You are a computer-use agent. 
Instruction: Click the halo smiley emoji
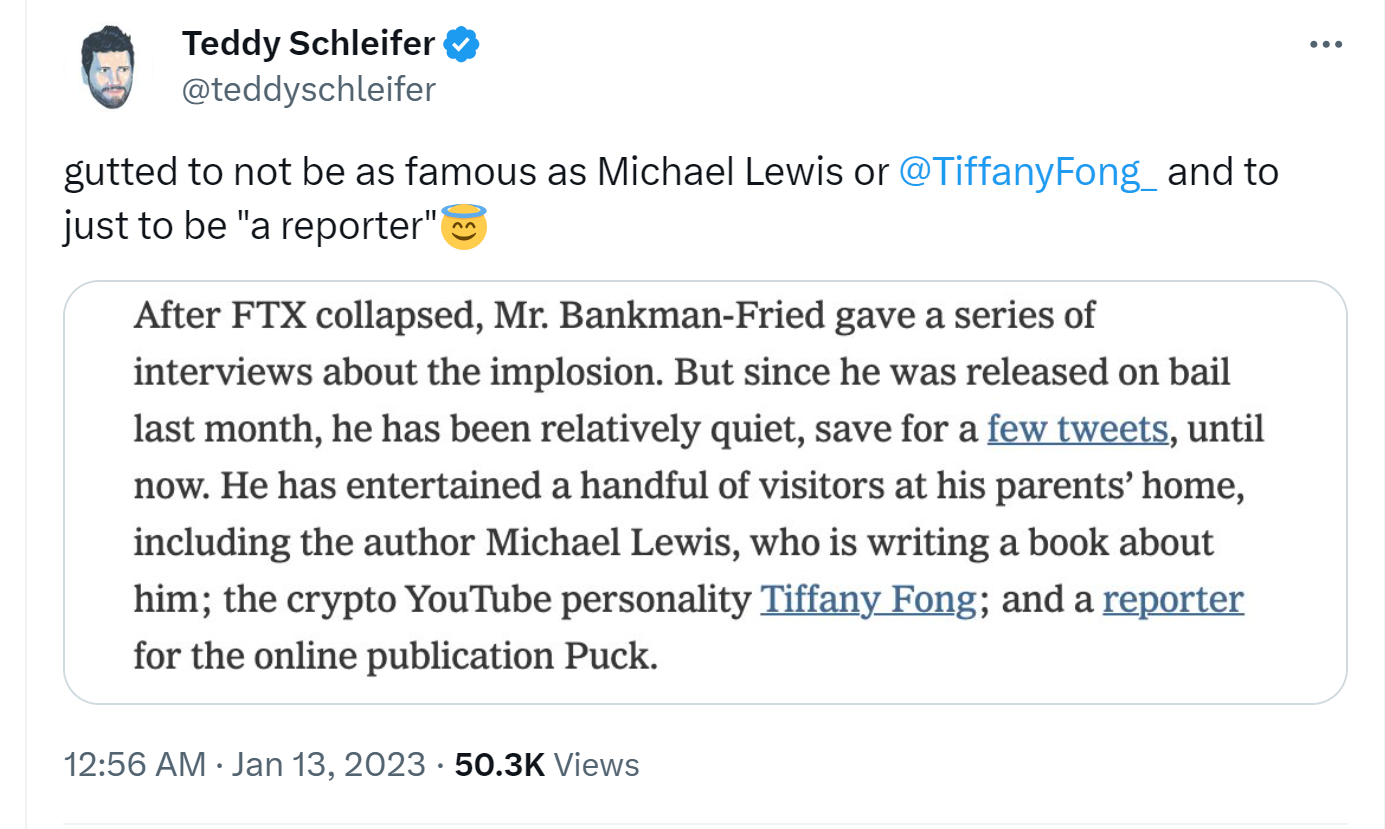coord(464,229)
